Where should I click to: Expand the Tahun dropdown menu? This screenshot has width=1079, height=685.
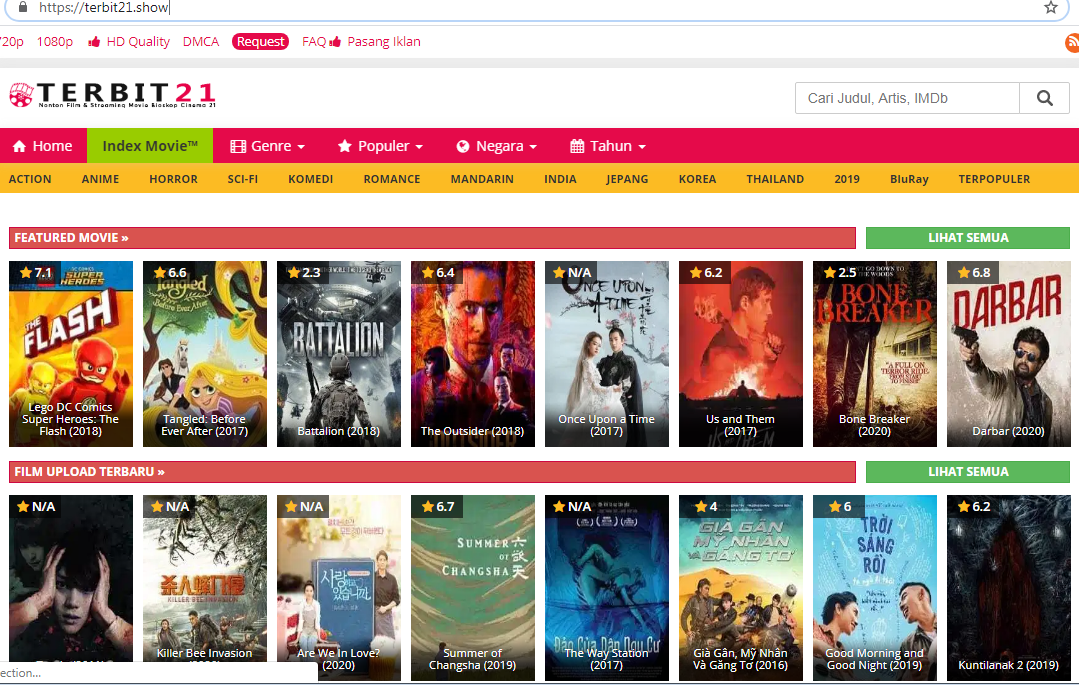click(608, 146)
